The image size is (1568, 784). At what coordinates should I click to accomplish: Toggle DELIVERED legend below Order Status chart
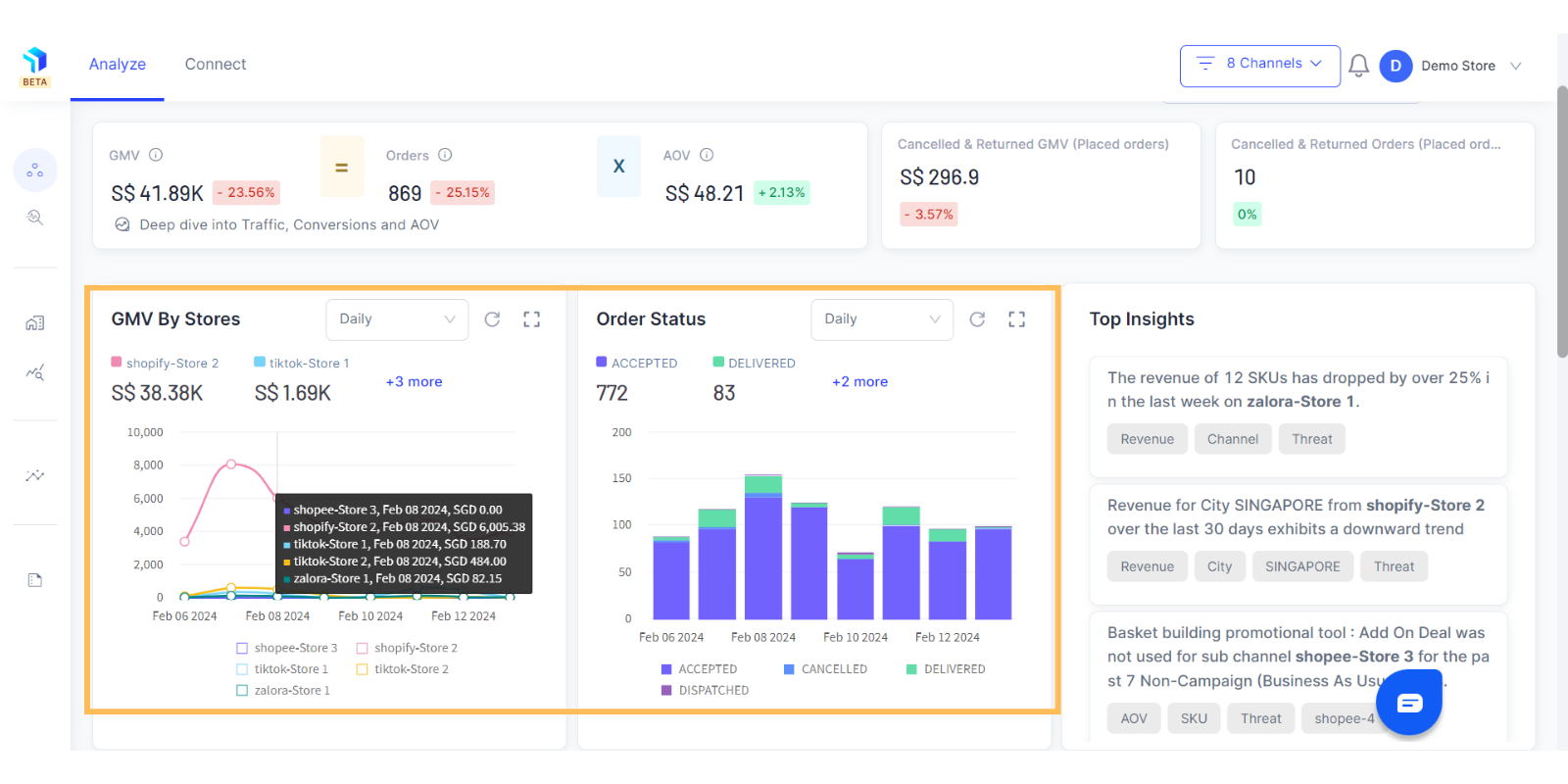[x=946, y=669]
